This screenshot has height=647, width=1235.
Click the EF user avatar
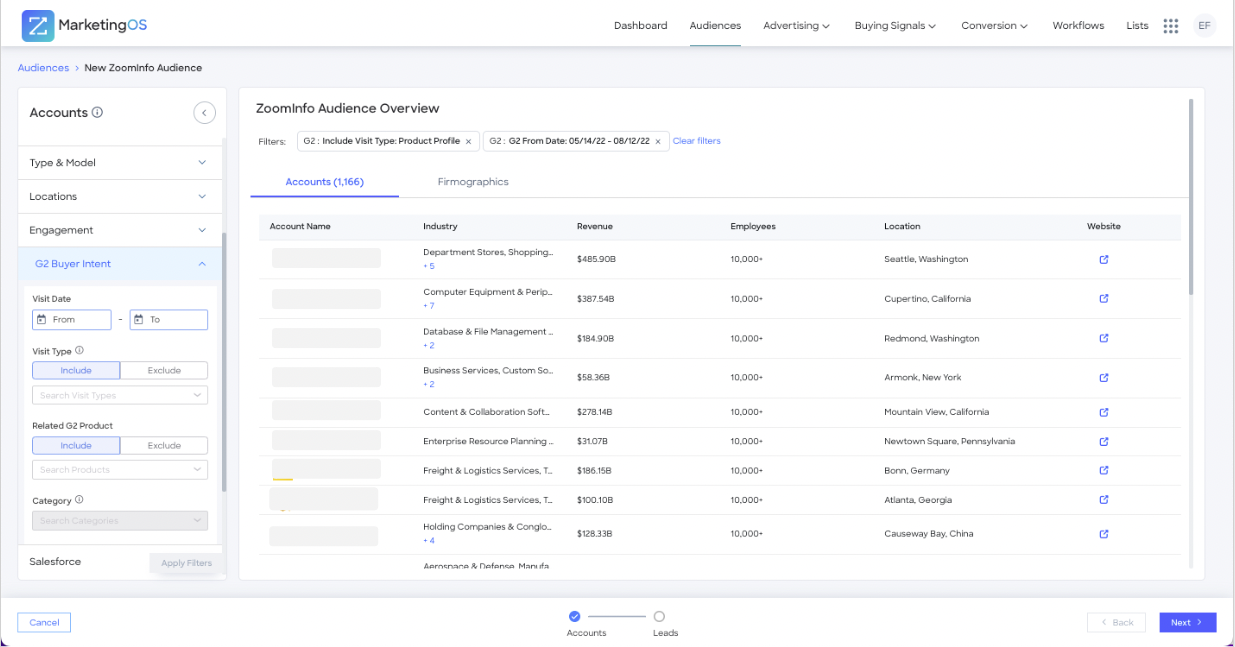1204,26
